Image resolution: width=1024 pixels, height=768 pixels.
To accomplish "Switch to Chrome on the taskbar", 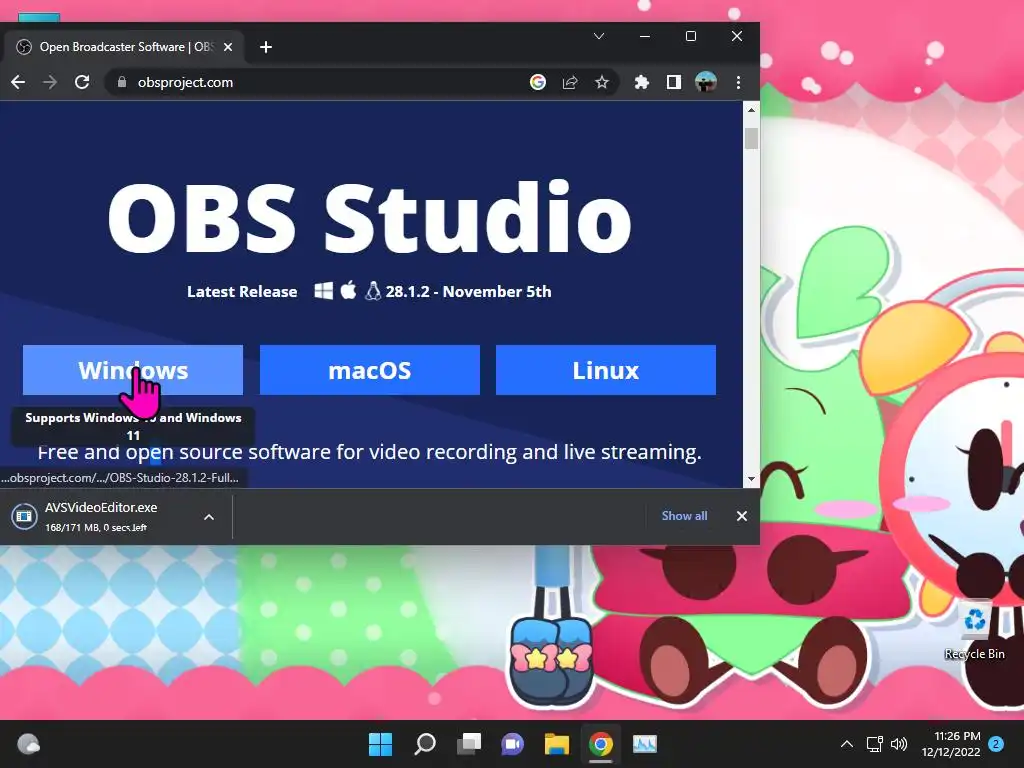I will 601,744.
